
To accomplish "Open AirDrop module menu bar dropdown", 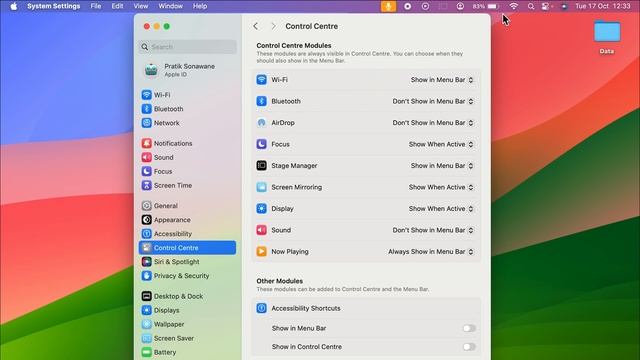I will (433, 123).
